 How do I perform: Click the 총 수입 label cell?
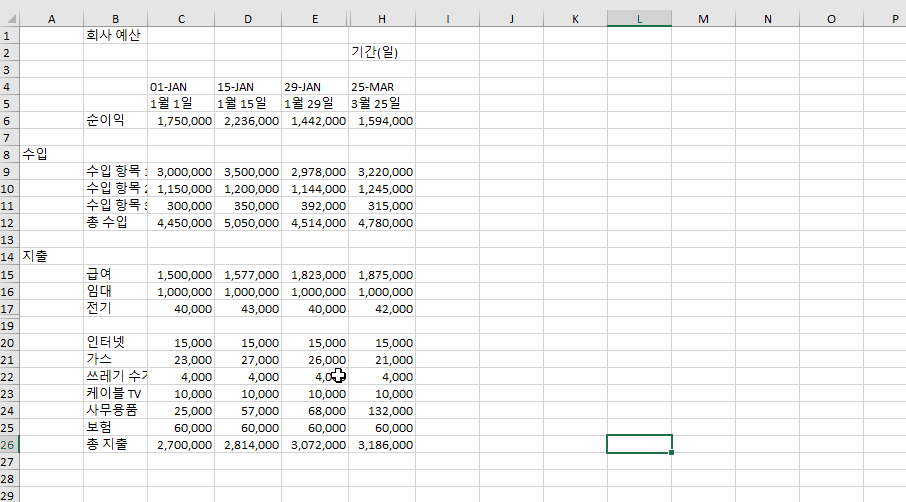pyautogui.click(x=116, y=223)
